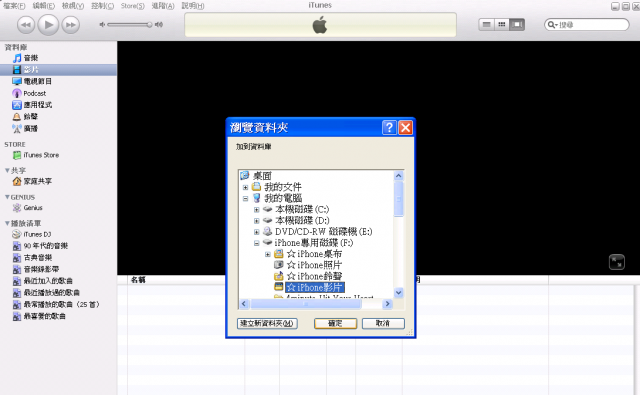
Task: Click the dialog help question mark button
Action: pyautogui.click(x=389, y=128)
